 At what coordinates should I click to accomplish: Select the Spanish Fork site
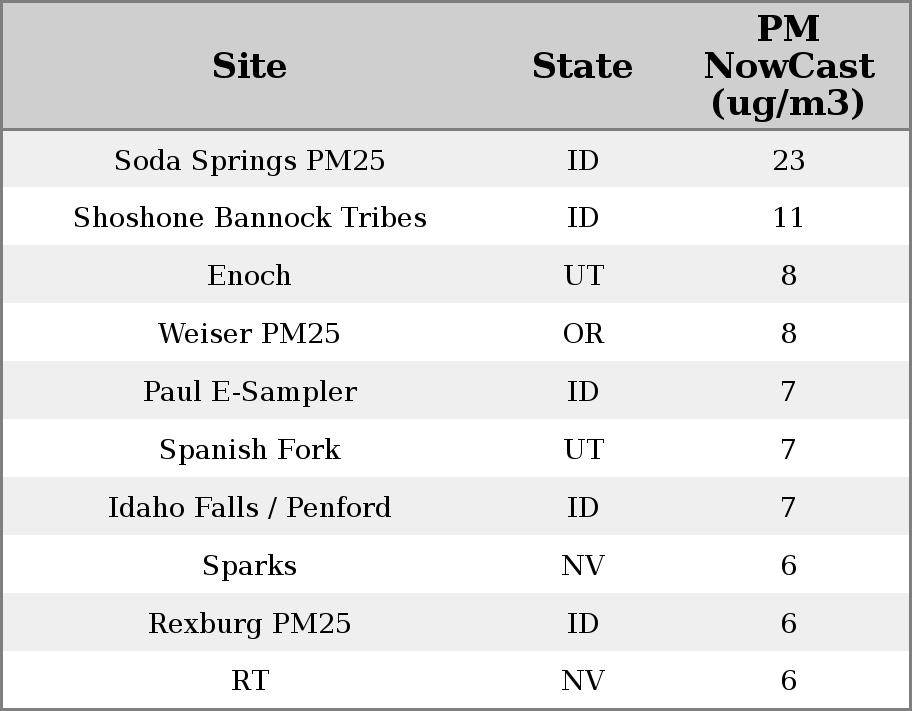(x=249, y=450)
